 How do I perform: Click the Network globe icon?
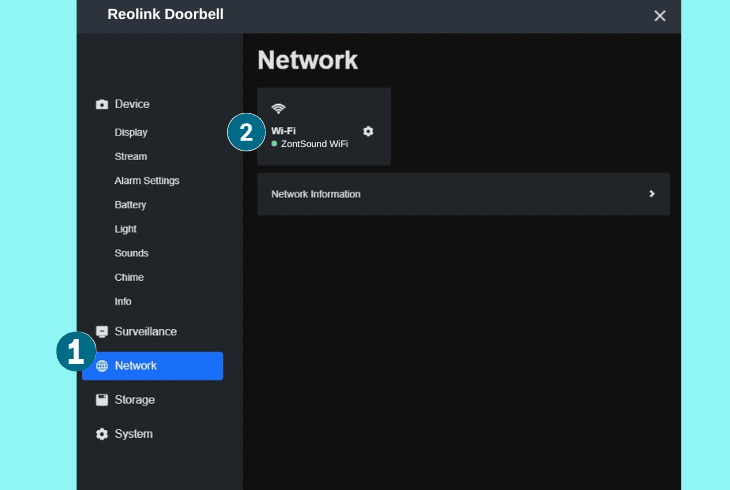pos(102,366)
